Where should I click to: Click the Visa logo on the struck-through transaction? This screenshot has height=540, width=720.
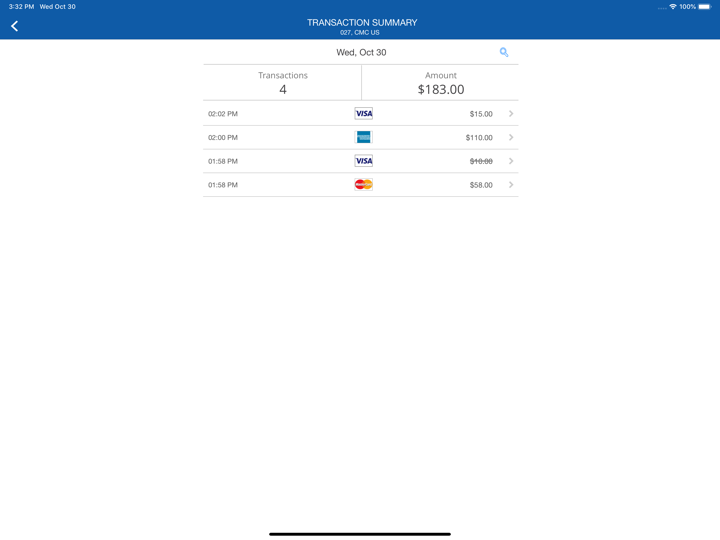click(363, 161)
